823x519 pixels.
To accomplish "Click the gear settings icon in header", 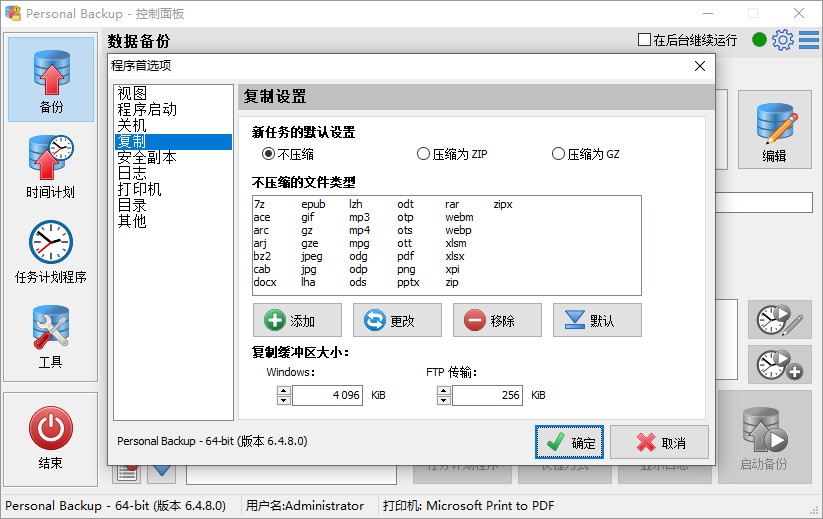I will [783, 40].
